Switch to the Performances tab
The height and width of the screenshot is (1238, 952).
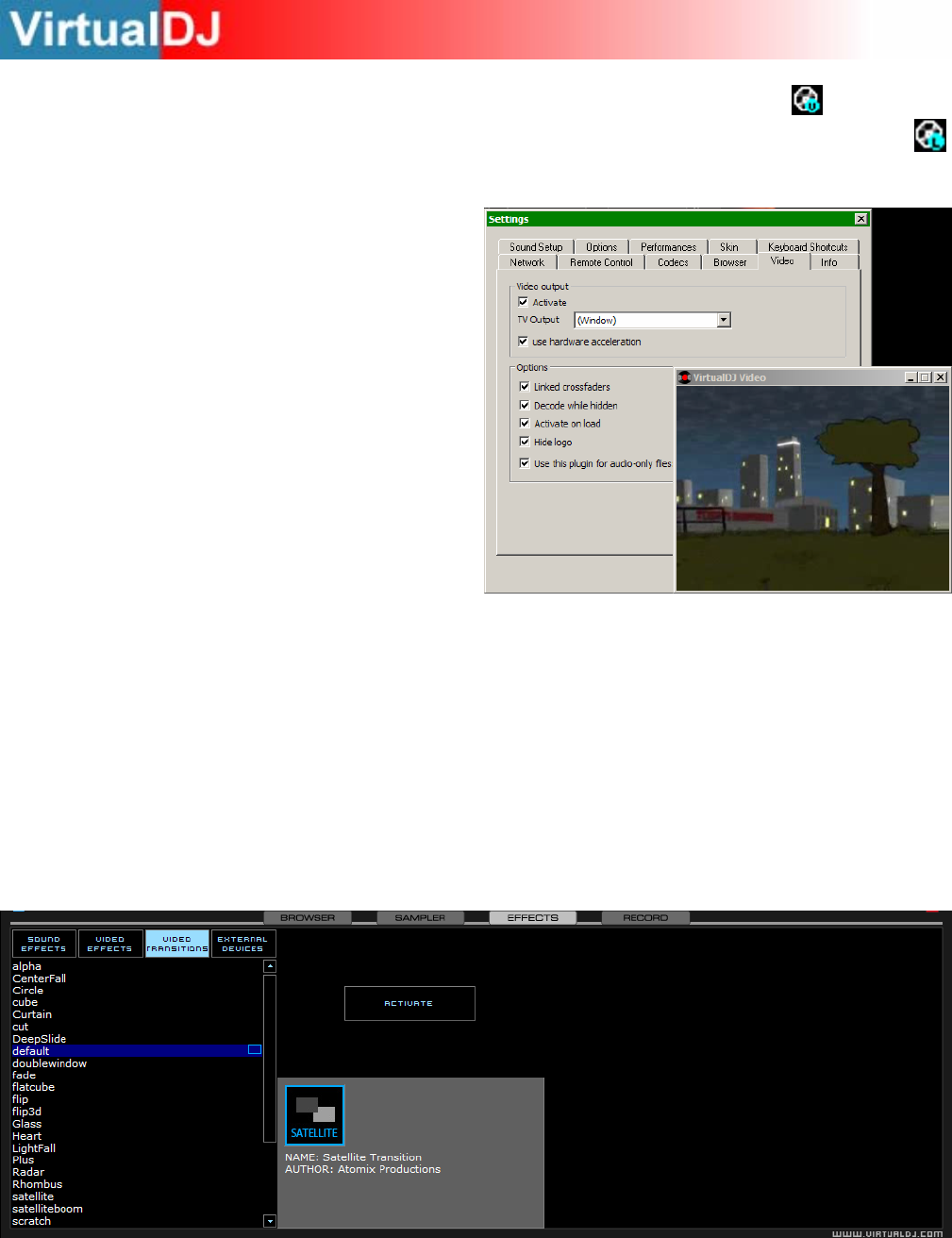pos(668,247)
